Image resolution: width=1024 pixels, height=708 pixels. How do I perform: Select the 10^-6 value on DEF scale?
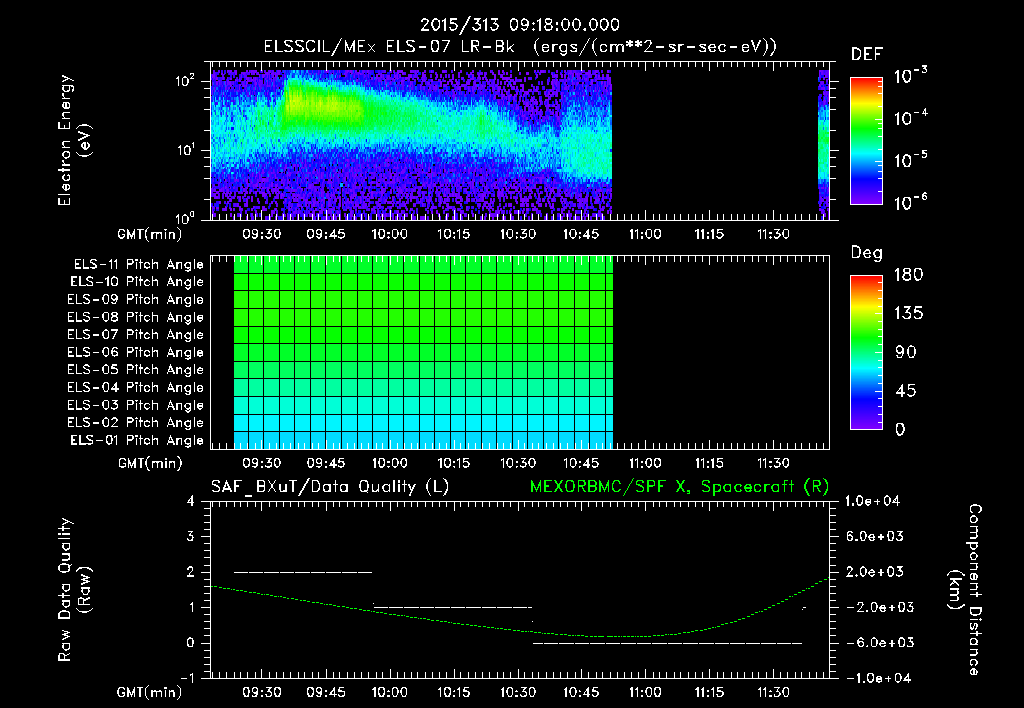(910, 202)
